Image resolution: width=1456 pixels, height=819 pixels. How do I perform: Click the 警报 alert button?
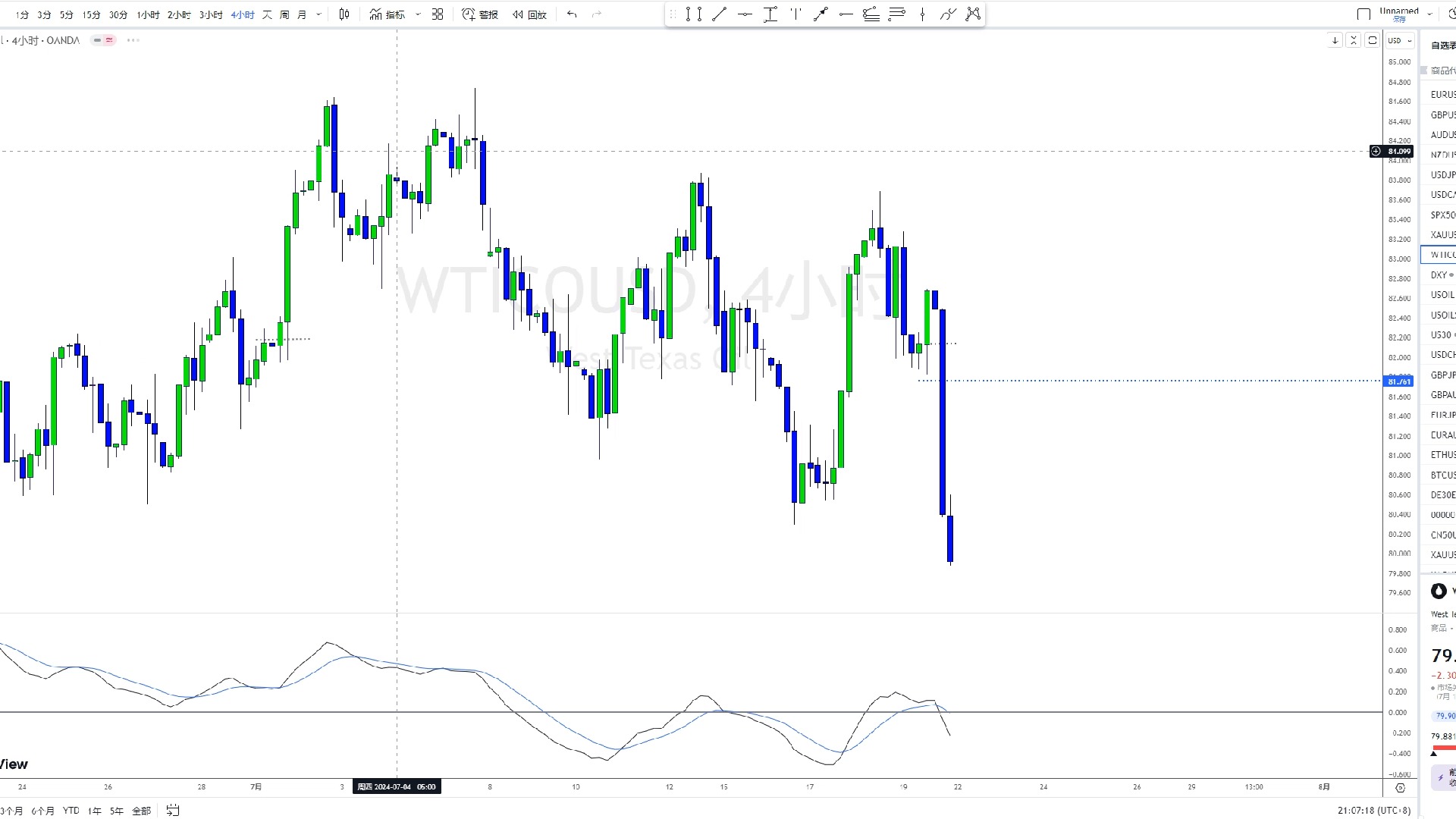click(480, 14)
